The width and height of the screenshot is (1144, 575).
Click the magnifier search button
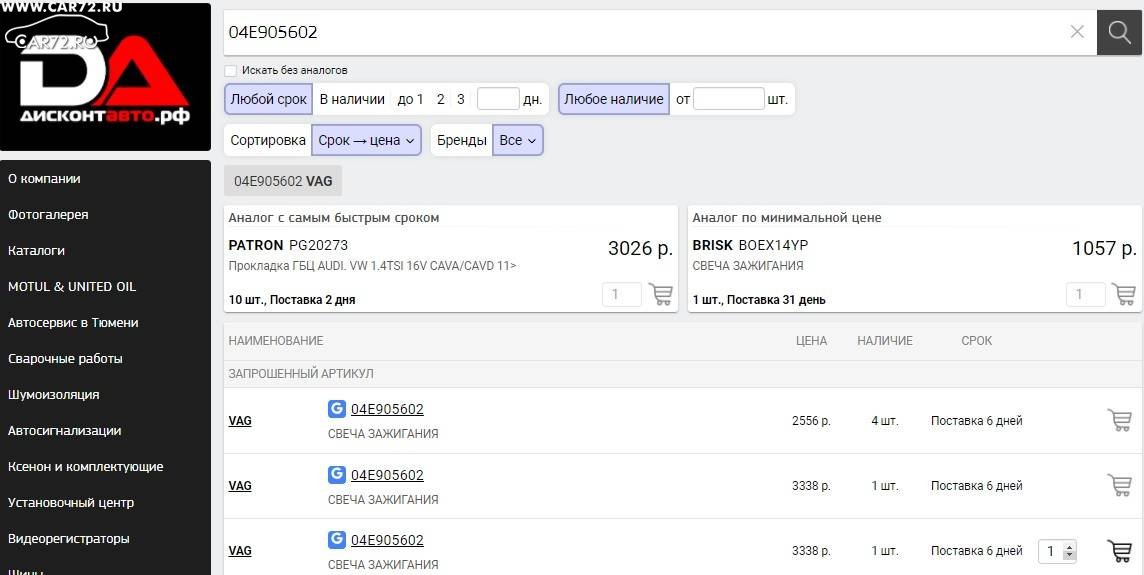click(1119, 32)
